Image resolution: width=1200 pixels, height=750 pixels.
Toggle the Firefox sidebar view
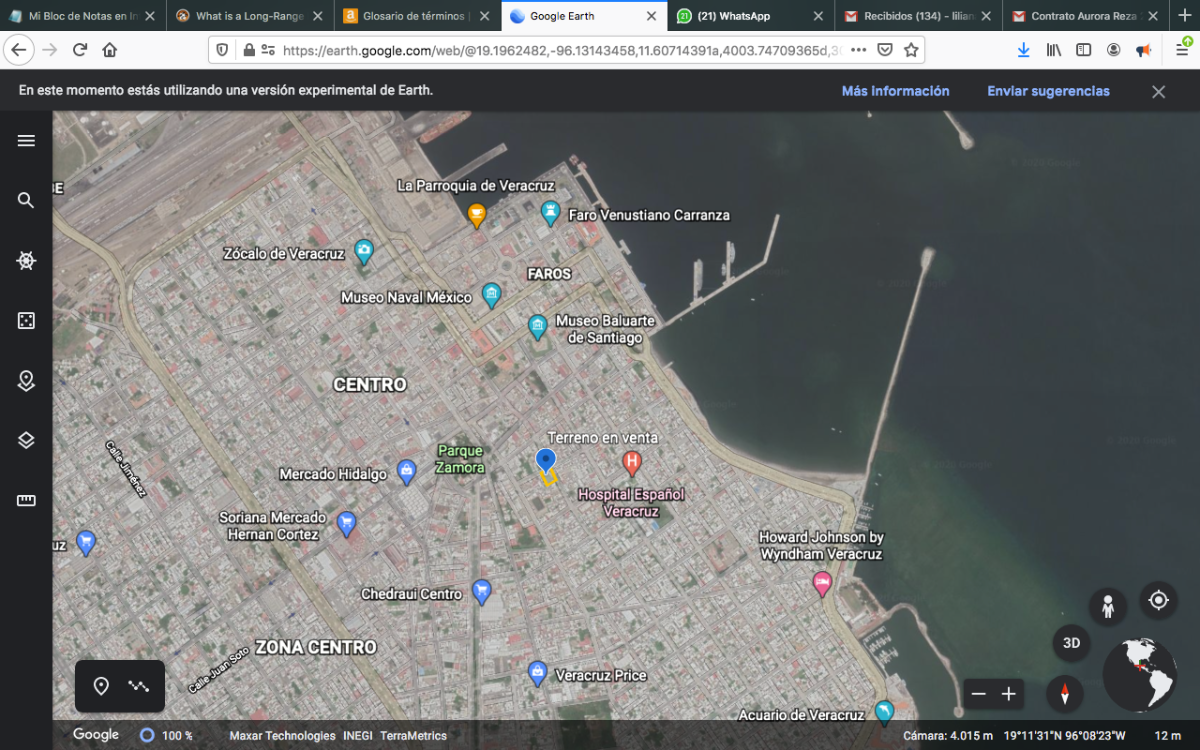pyautogui.click(x=1084, y=50)
